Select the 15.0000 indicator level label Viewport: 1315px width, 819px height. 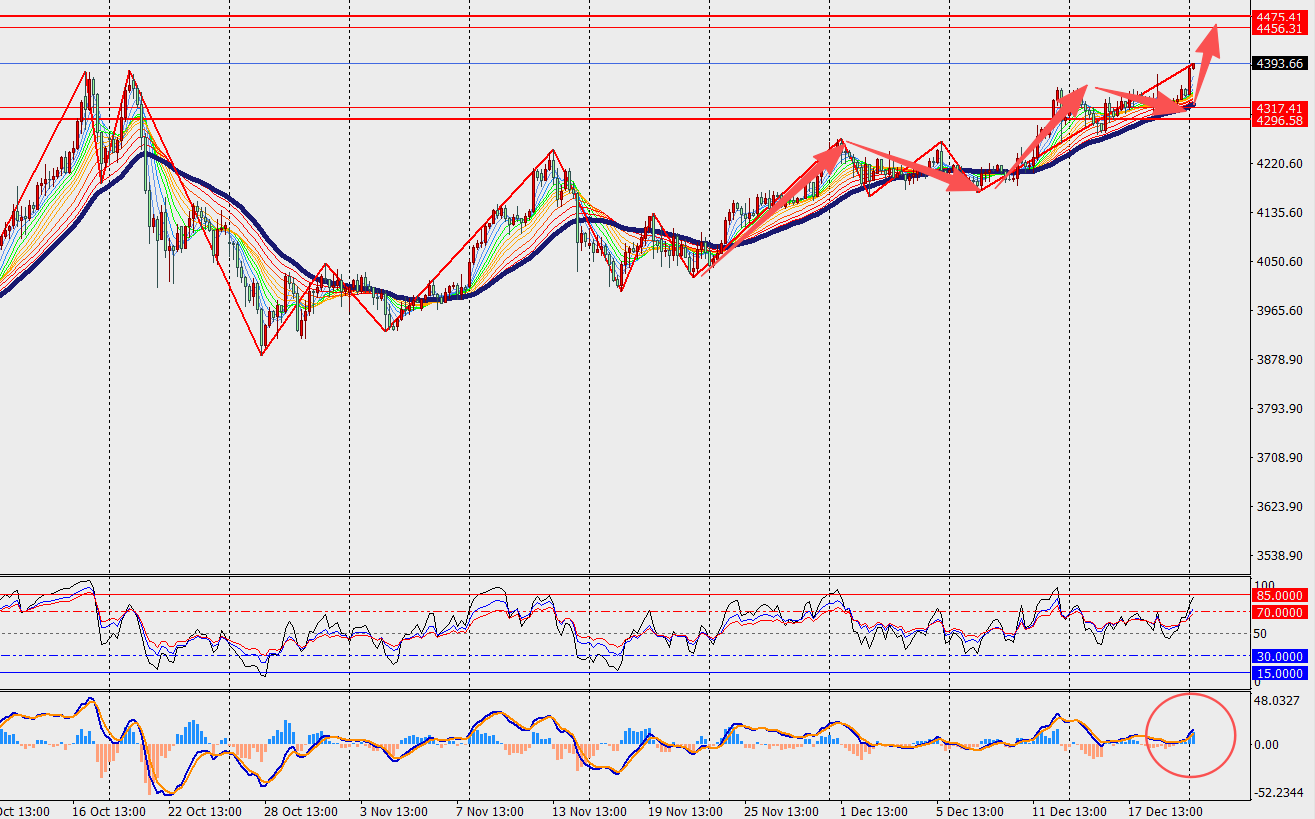(1280, 673)
